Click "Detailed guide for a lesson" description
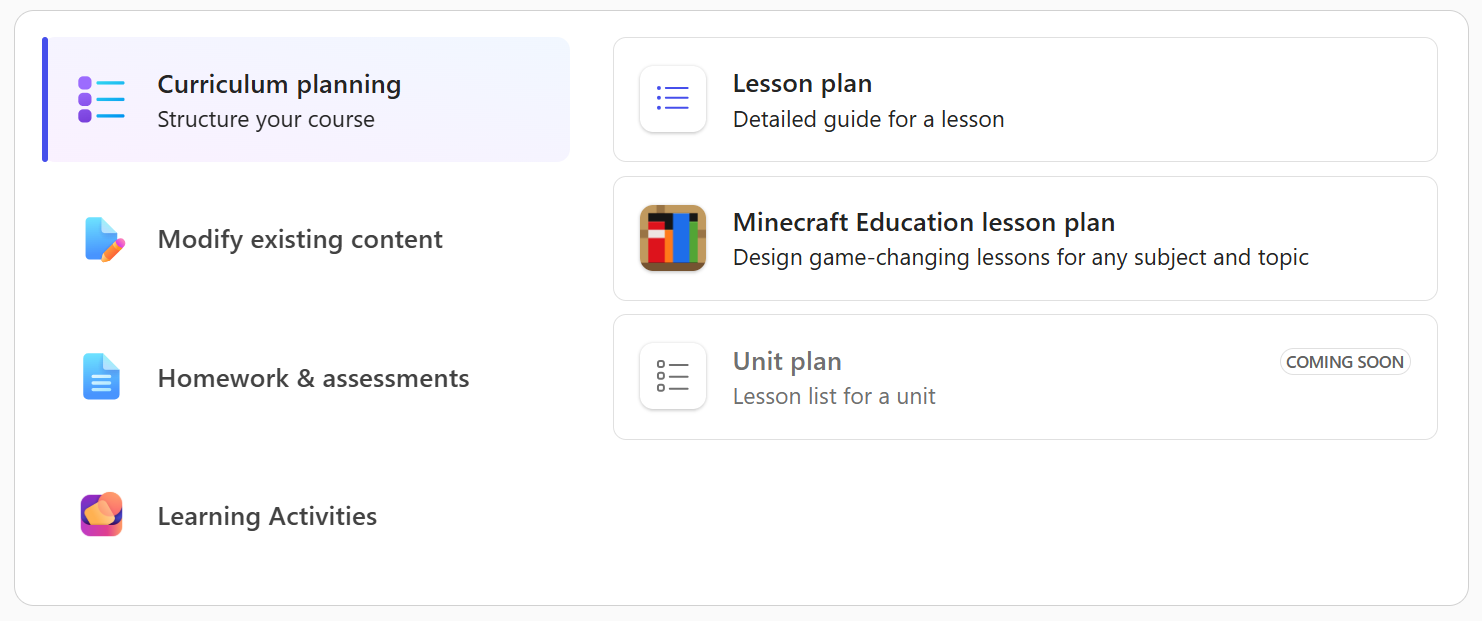The image size is (1482, 621). (868, 120)
